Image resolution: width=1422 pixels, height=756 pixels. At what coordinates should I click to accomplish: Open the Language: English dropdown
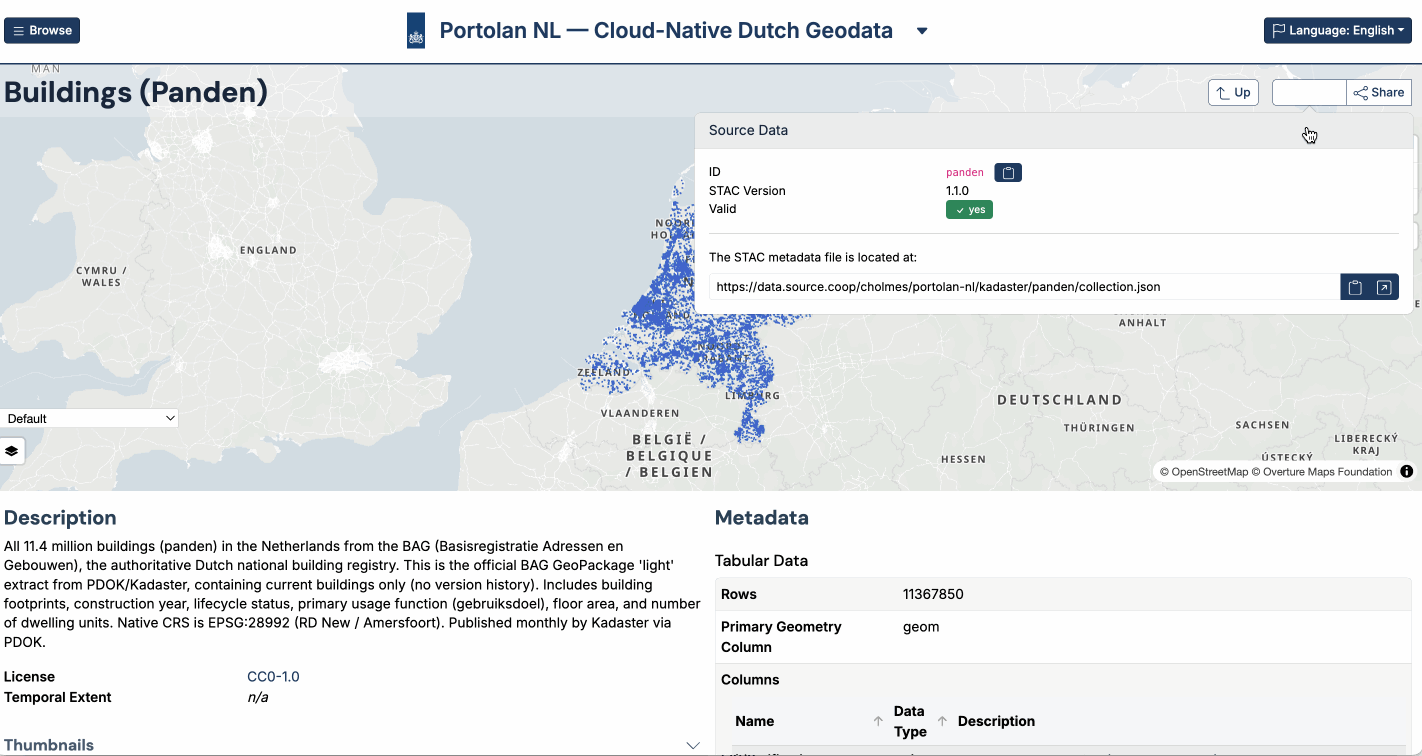(x=1338, y=31)
